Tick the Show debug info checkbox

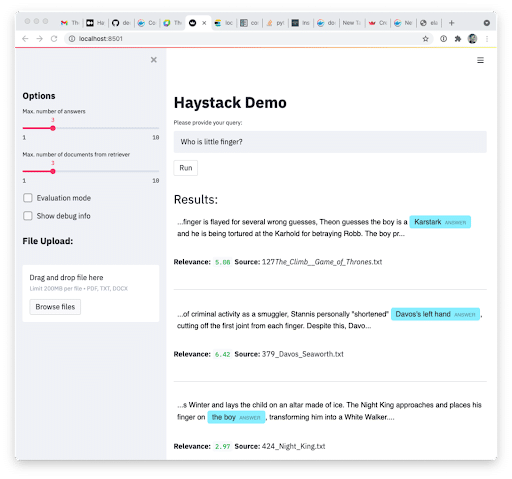28,216
